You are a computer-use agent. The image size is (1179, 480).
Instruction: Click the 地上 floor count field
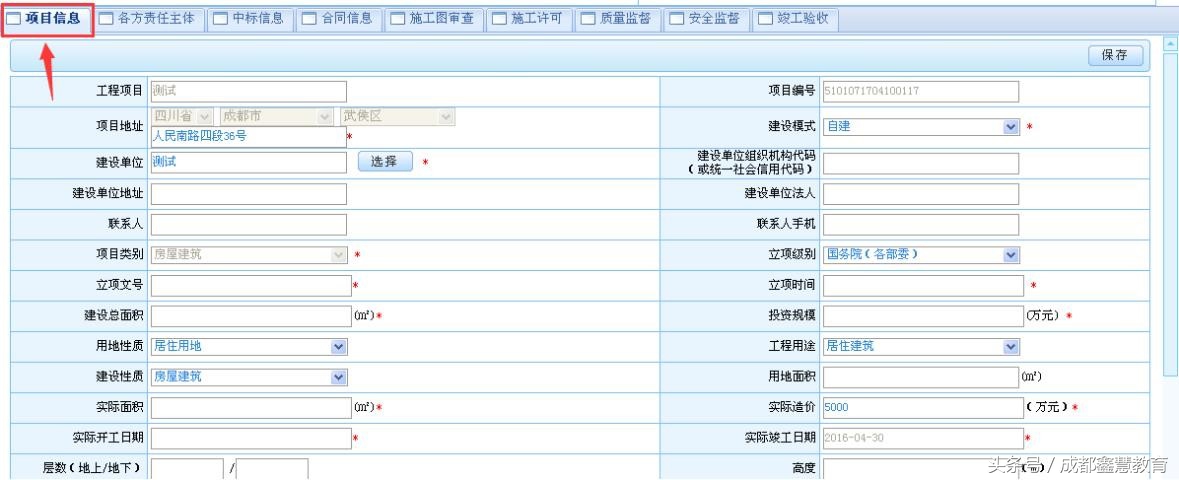click(187, 469)
